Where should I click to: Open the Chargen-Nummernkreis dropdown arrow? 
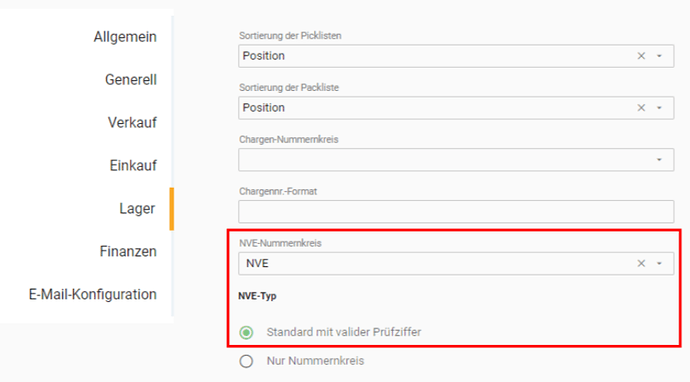coord(659,160)
